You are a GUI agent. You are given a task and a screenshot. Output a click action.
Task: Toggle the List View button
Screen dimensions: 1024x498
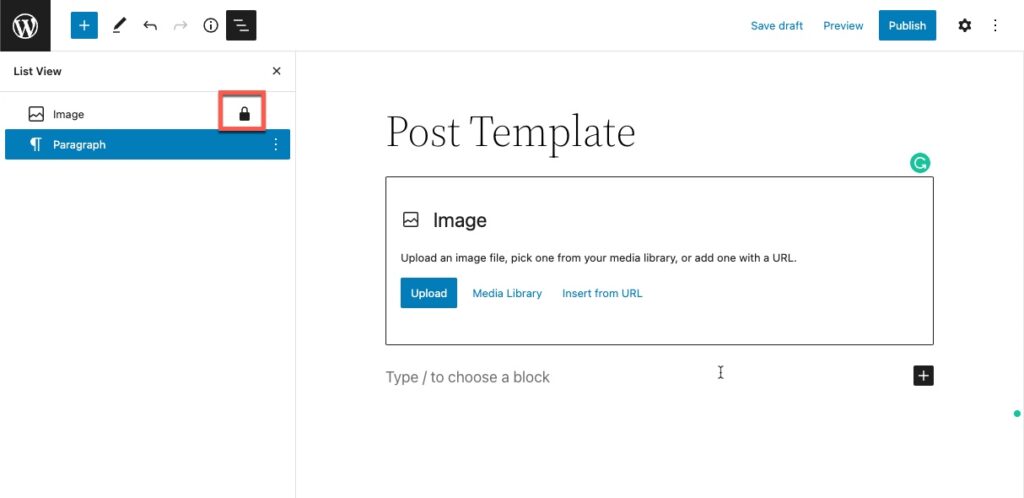241,25
